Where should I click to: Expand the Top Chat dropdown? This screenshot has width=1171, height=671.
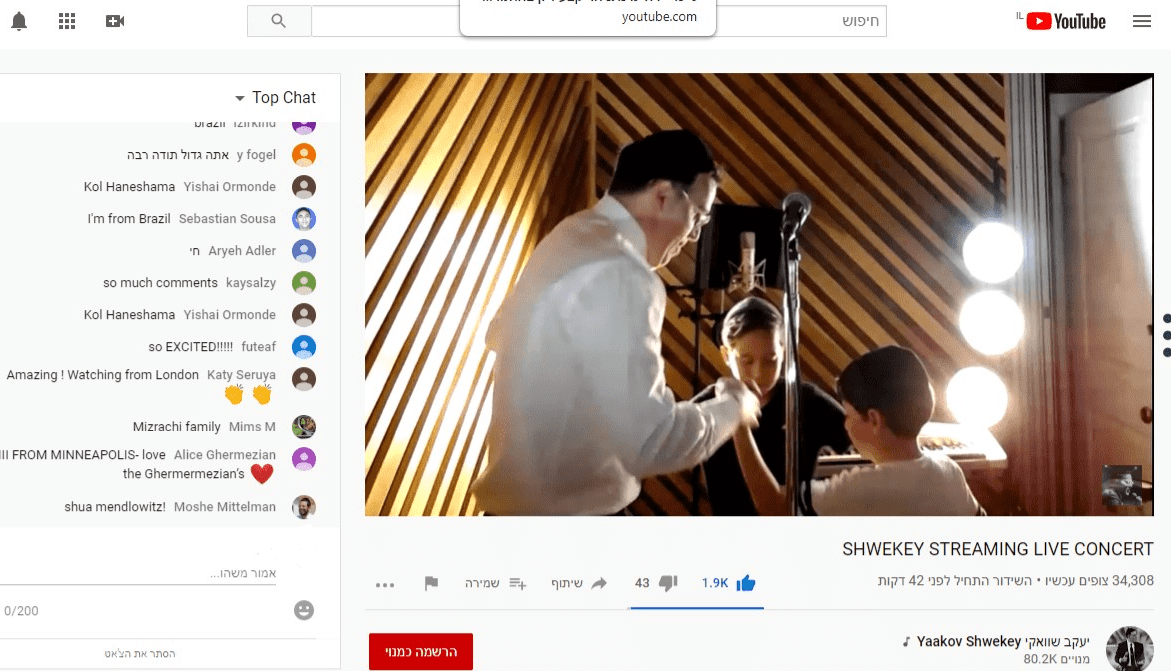click(276, 97)
